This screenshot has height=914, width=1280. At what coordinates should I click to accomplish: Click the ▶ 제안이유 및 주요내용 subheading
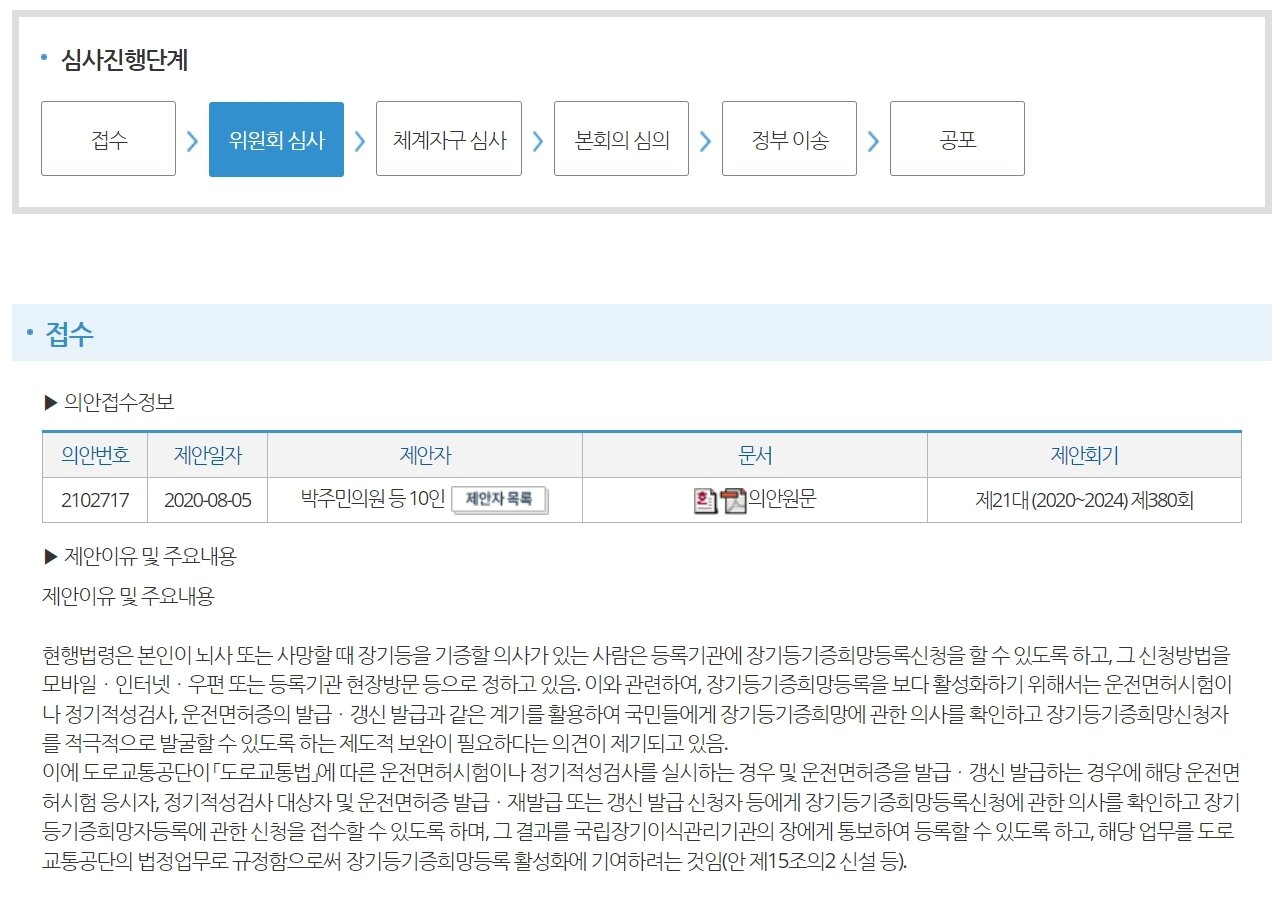(x=140, y=556)
